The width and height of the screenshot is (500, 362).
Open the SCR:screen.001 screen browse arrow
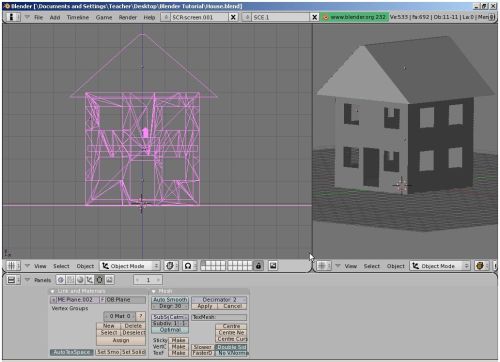point(165,17)
